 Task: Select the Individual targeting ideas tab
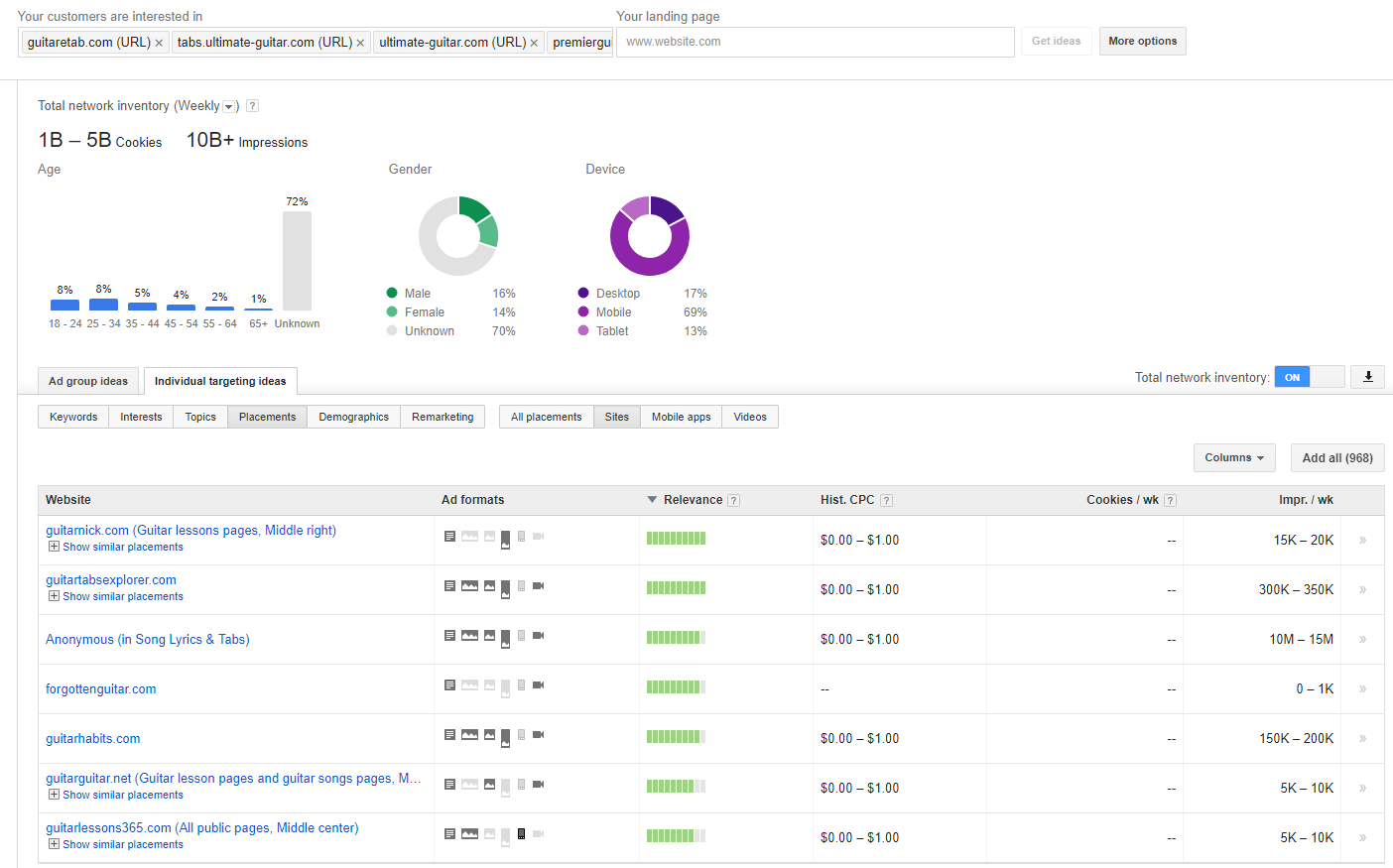pos(220,381)
